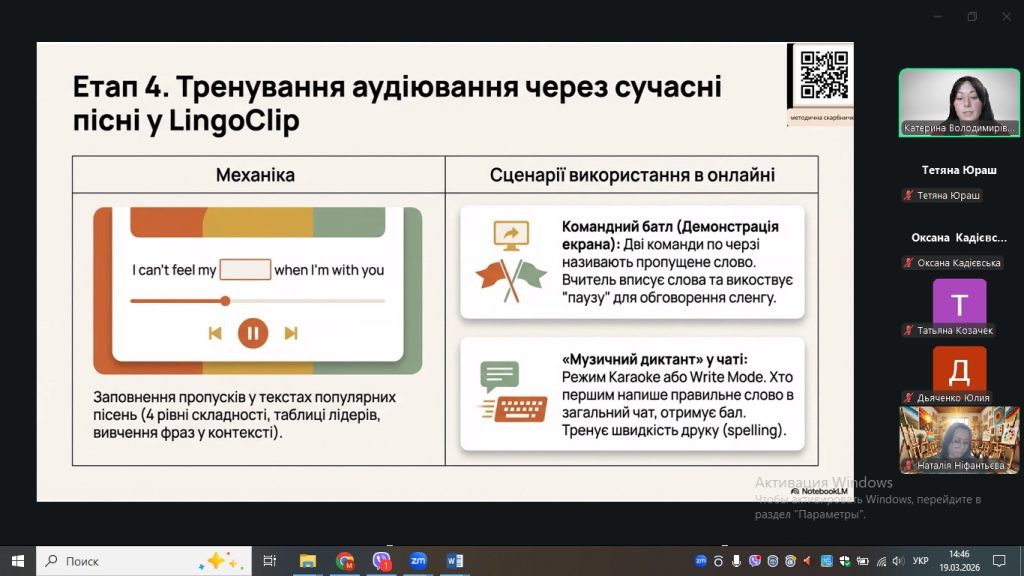Open Word from the taskbar
The width and height of the screenshot is (1024, 576).
click(455, 561)
